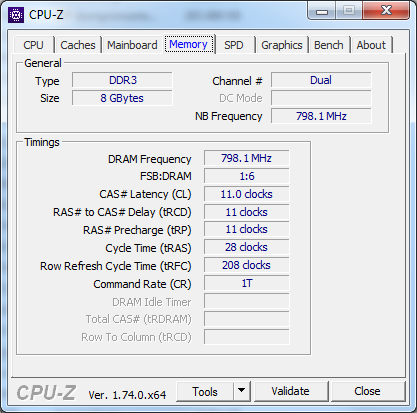The height and width of the screenshot is (413, 417).
Task: Click the CAS# Latency 11.0 clocks value
Action: tap(247, 194)
